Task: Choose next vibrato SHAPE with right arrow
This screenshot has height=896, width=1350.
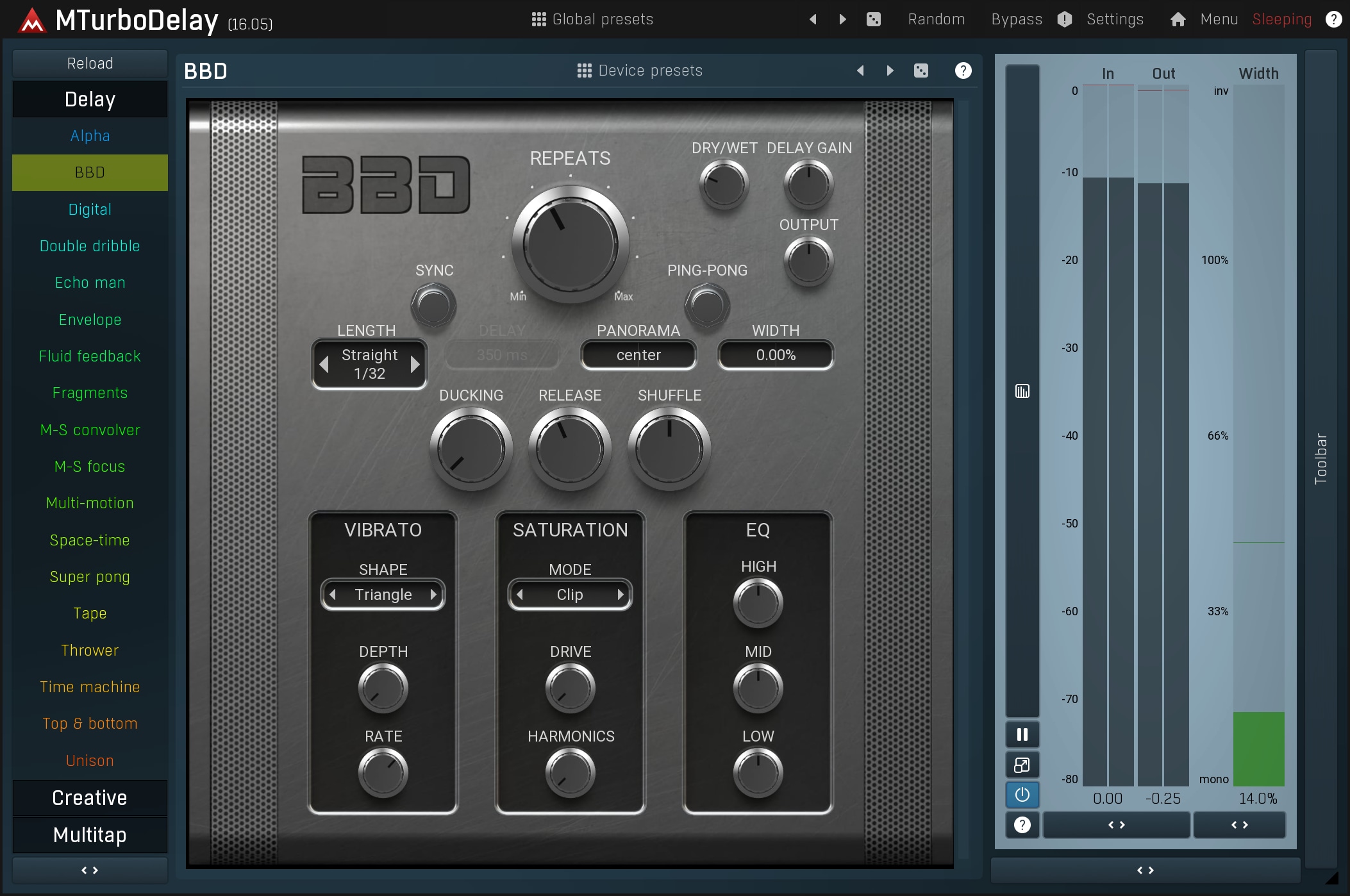Action: click(433, 595)
